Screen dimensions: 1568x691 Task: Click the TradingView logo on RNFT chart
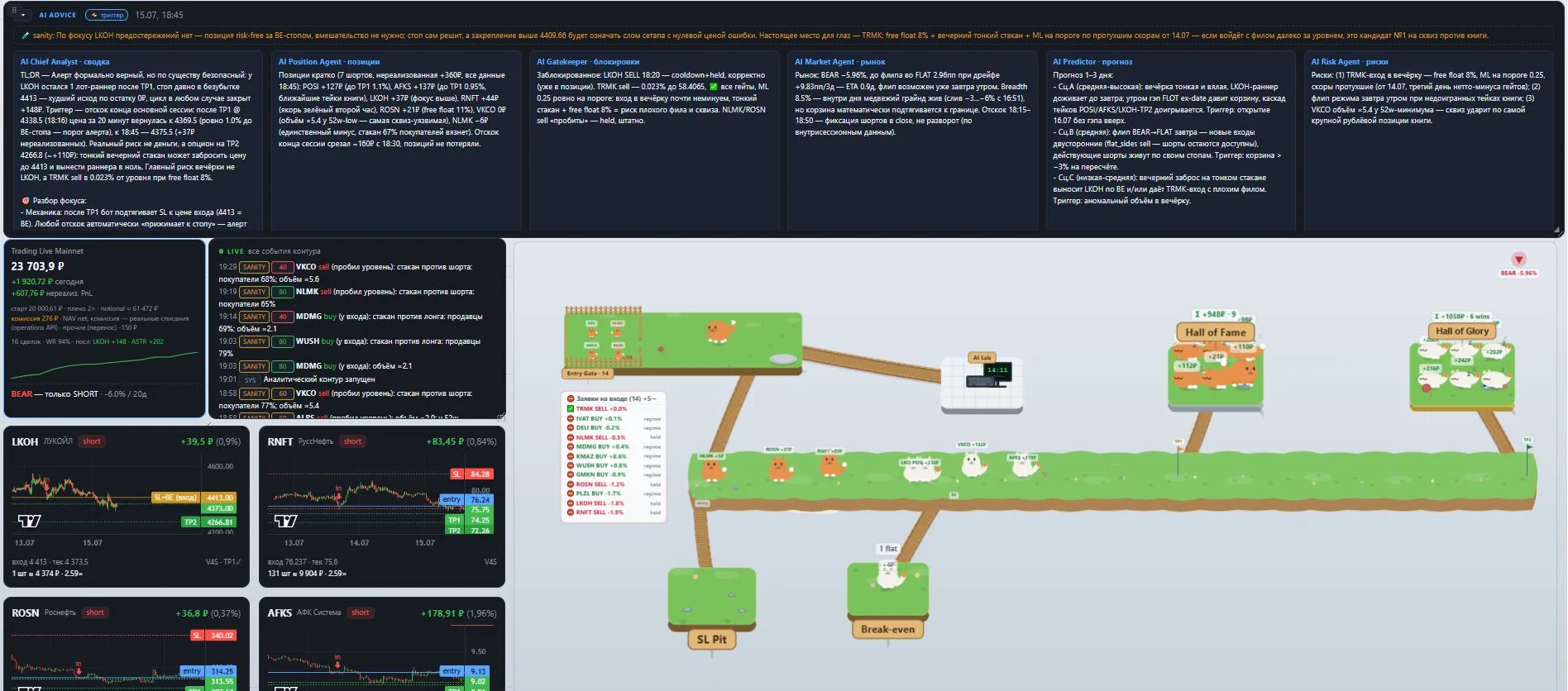pos(286,521)
